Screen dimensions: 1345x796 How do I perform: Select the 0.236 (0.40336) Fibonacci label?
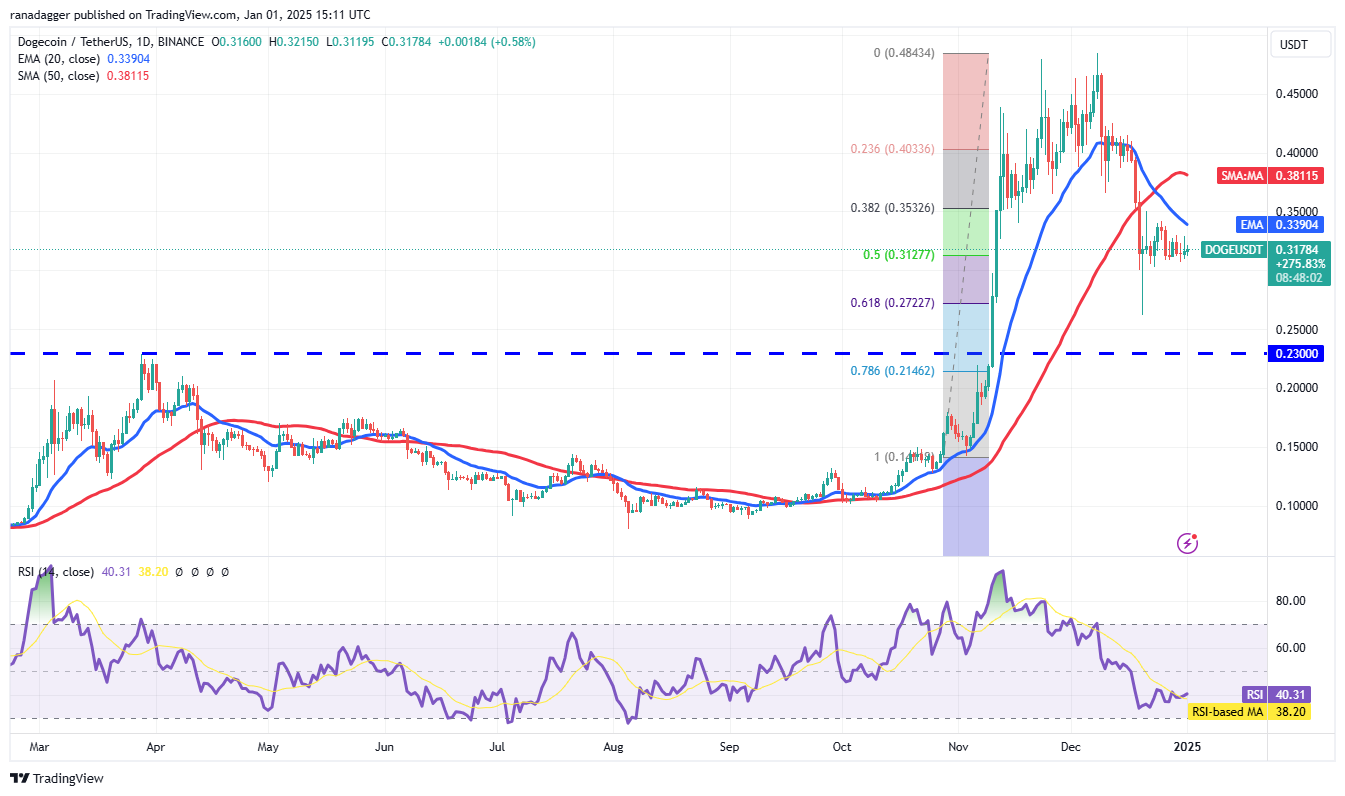tap(892, 149)
